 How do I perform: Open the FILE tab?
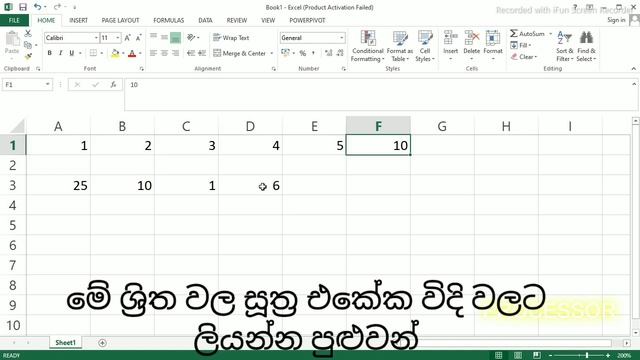click(14, 20)
